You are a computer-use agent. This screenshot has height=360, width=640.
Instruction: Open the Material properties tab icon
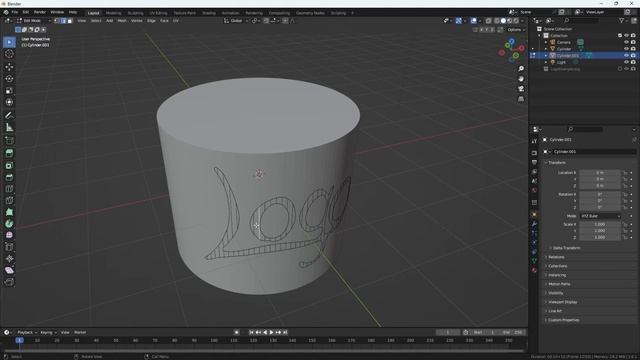point(534,270)
